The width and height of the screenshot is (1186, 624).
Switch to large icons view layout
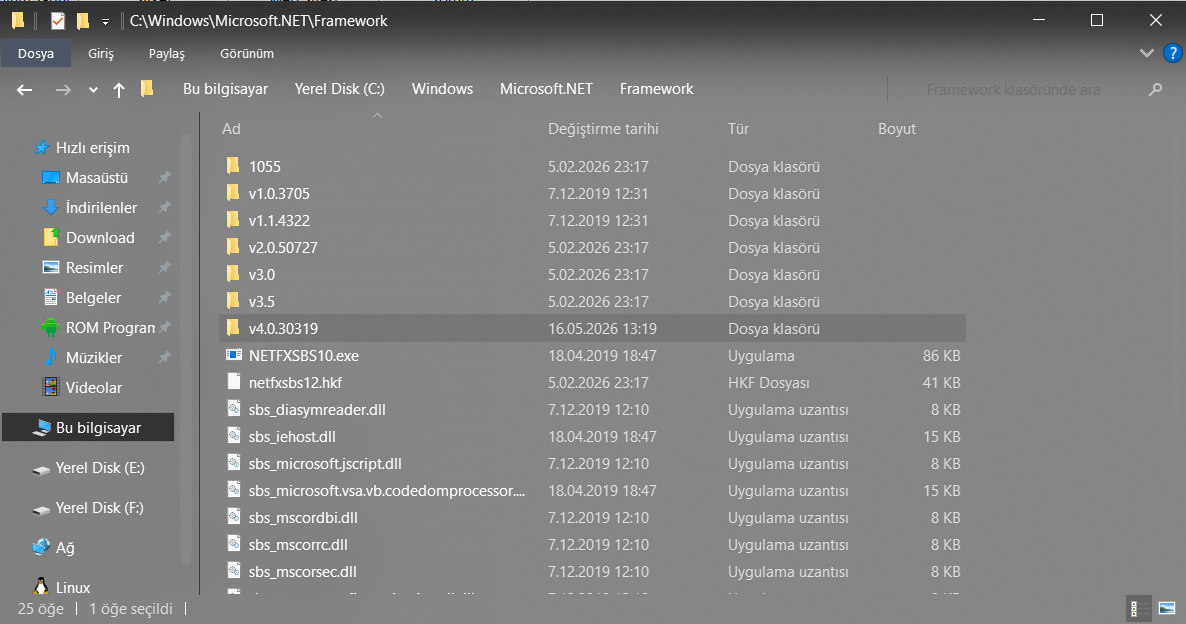click(x=1166, y=609)
